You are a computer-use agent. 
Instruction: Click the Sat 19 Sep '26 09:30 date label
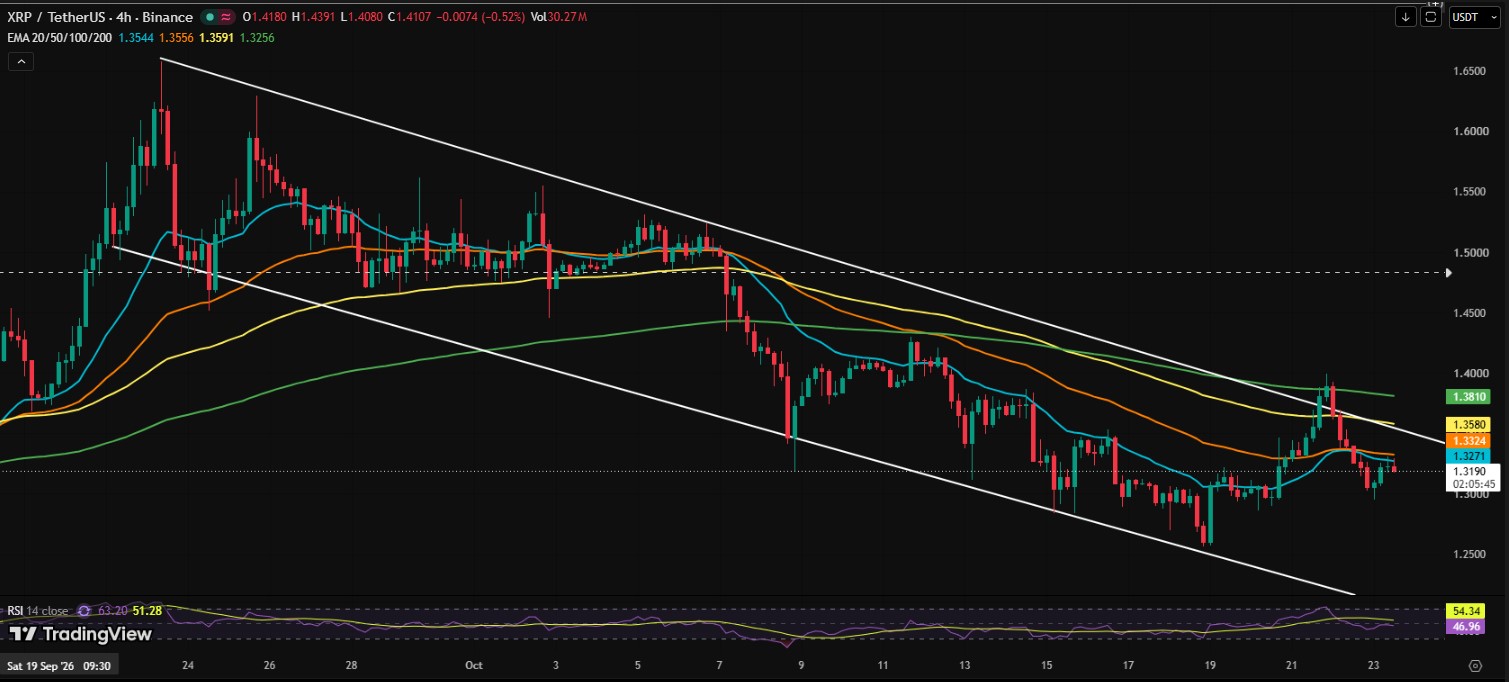(x=58, y=665)
